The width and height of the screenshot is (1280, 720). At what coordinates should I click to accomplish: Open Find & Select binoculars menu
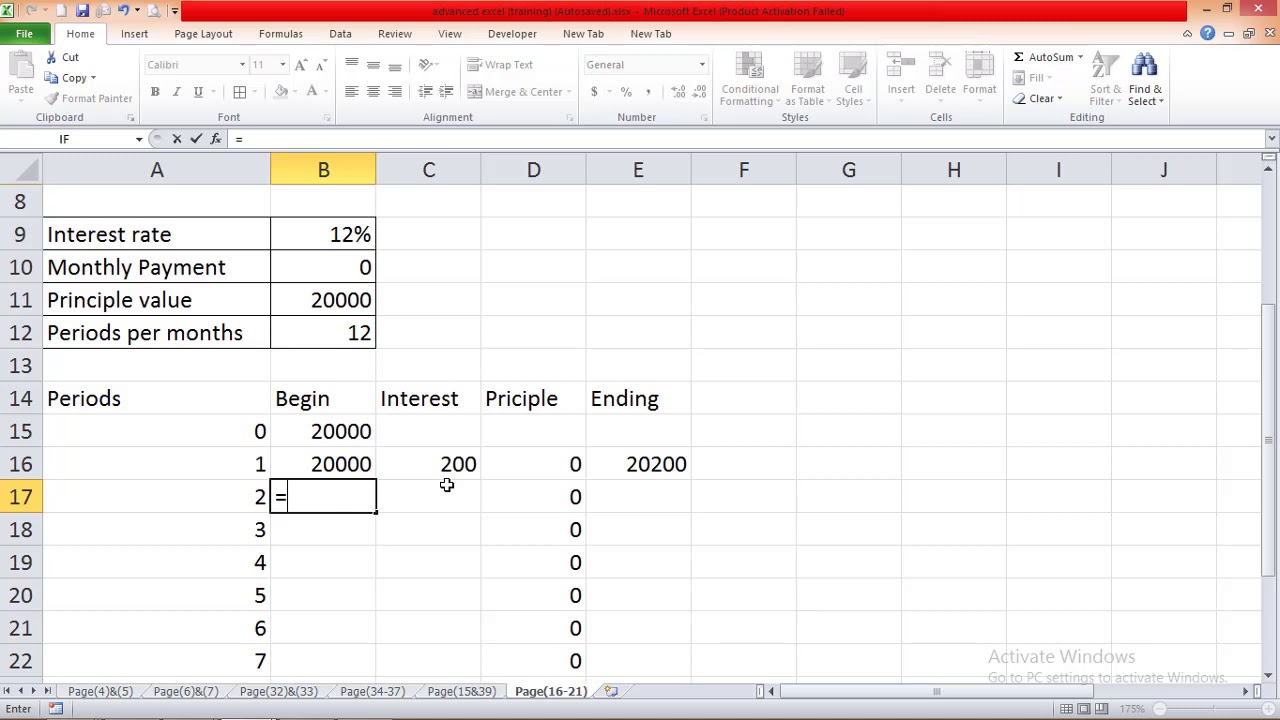tap(1145, 80)
